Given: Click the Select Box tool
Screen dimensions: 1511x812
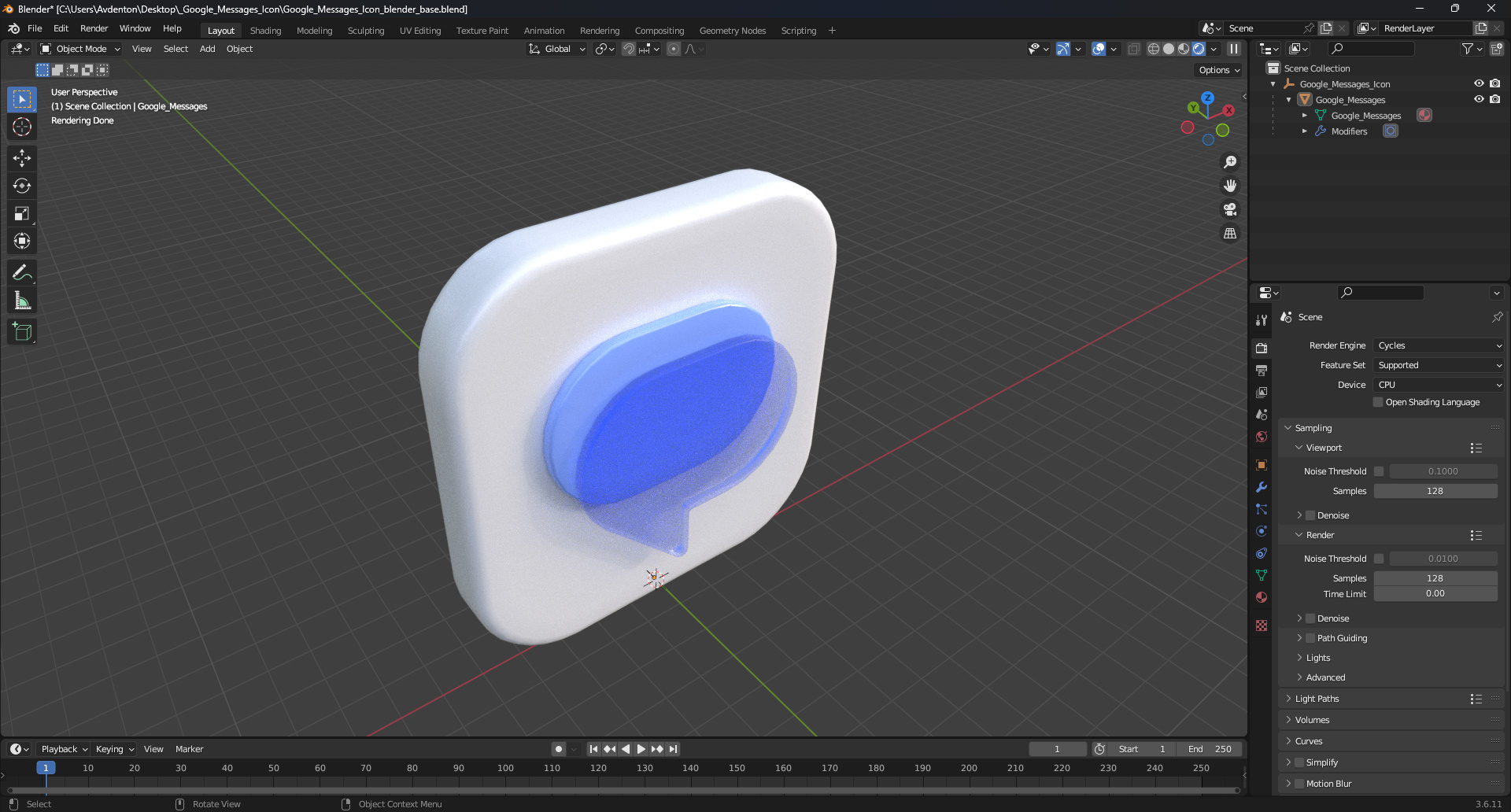Looking at the screenshot, I should [22, 99].
